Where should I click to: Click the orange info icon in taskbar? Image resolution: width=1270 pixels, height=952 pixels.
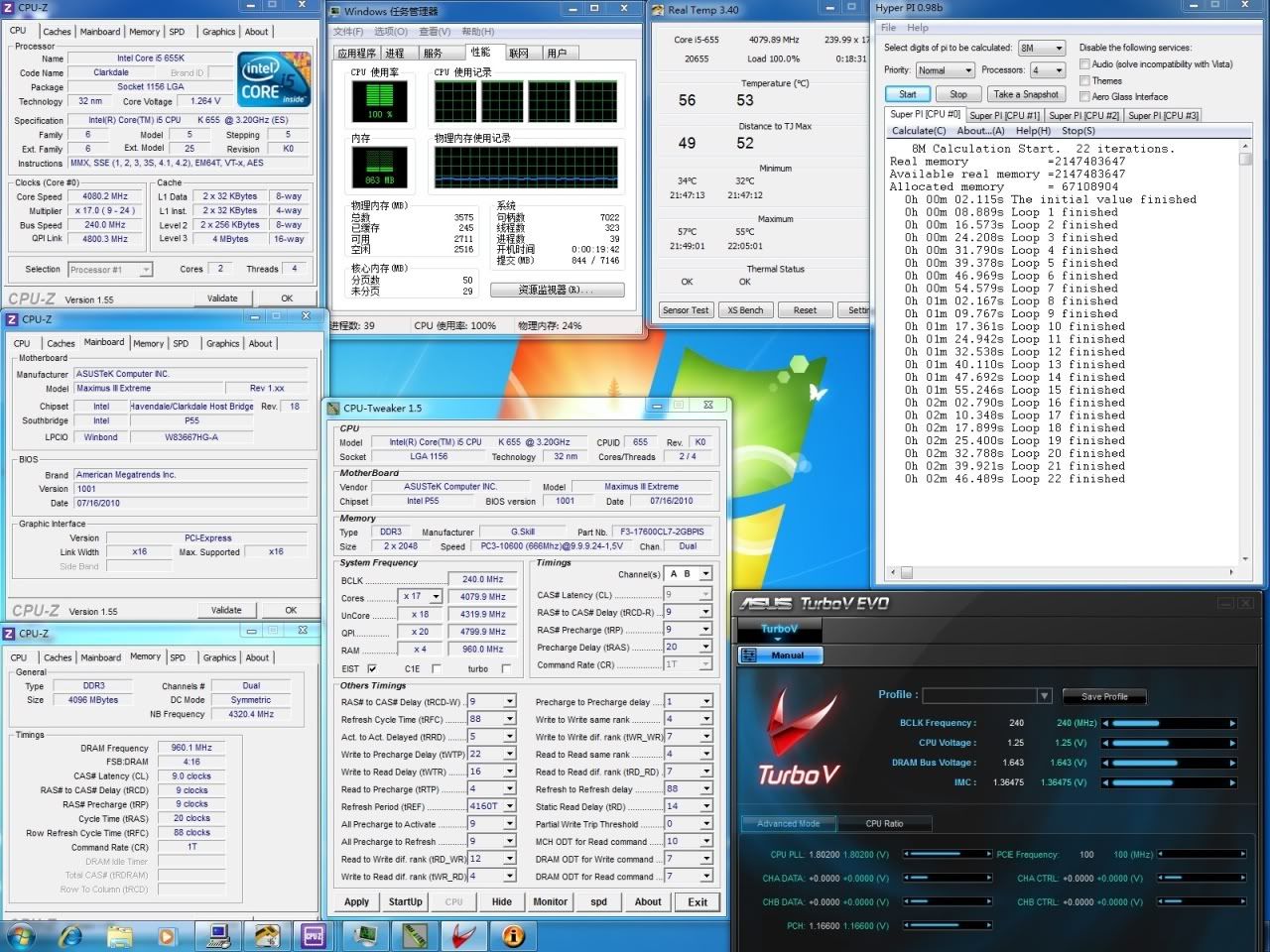click(512, 935)
